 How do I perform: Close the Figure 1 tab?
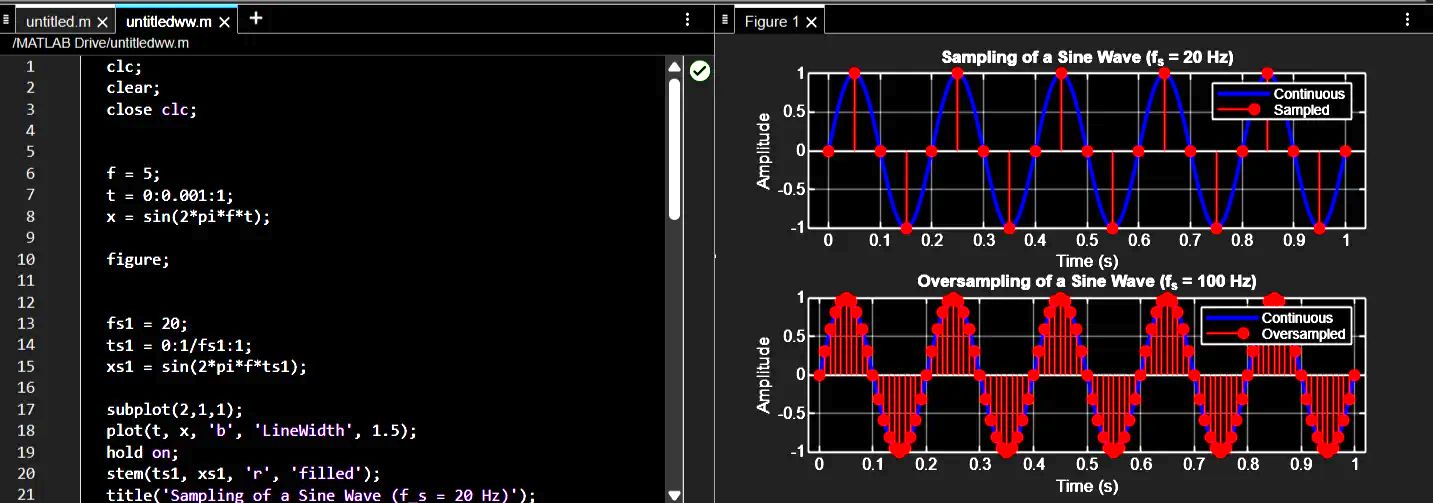click(x=811, y=21)
